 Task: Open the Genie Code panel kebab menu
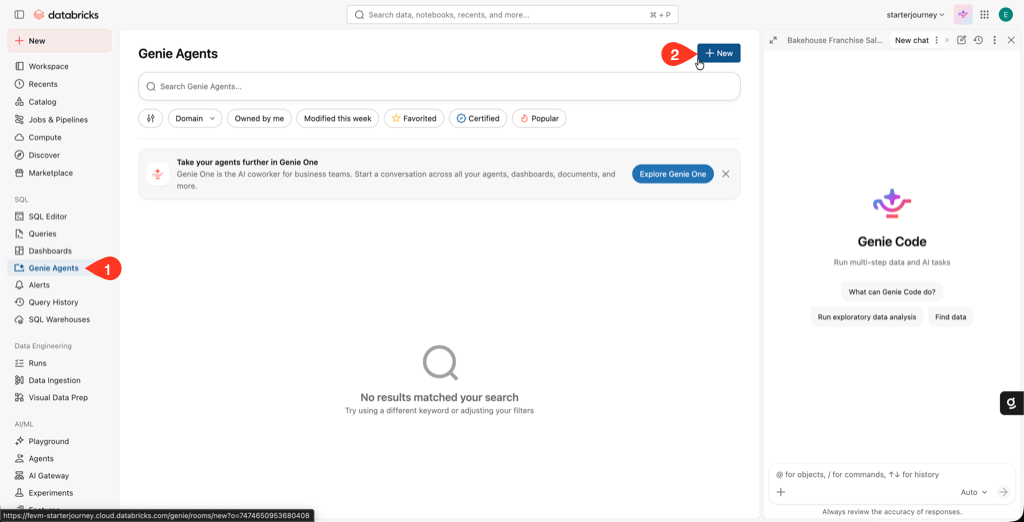tap(995, 41)
